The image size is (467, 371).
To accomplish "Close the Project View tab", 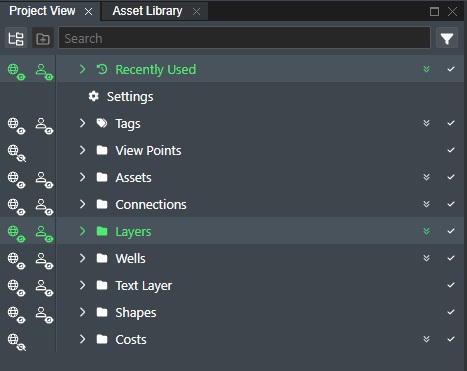I will pos(88,12).
